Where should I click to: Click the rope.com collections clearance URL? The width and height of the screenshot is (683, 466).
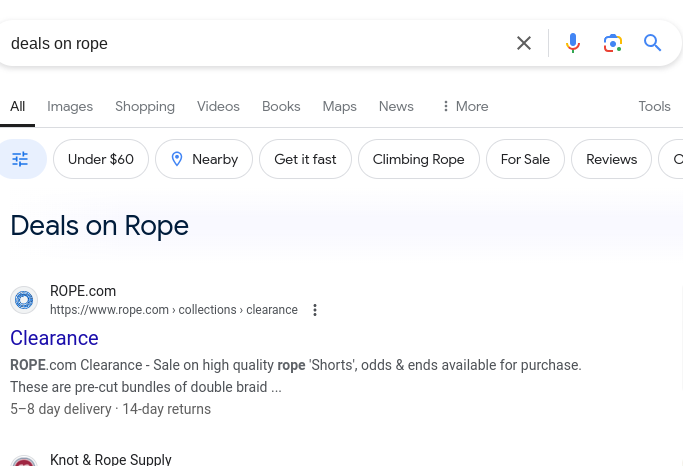pyautogui.click(x=174, y=310)
